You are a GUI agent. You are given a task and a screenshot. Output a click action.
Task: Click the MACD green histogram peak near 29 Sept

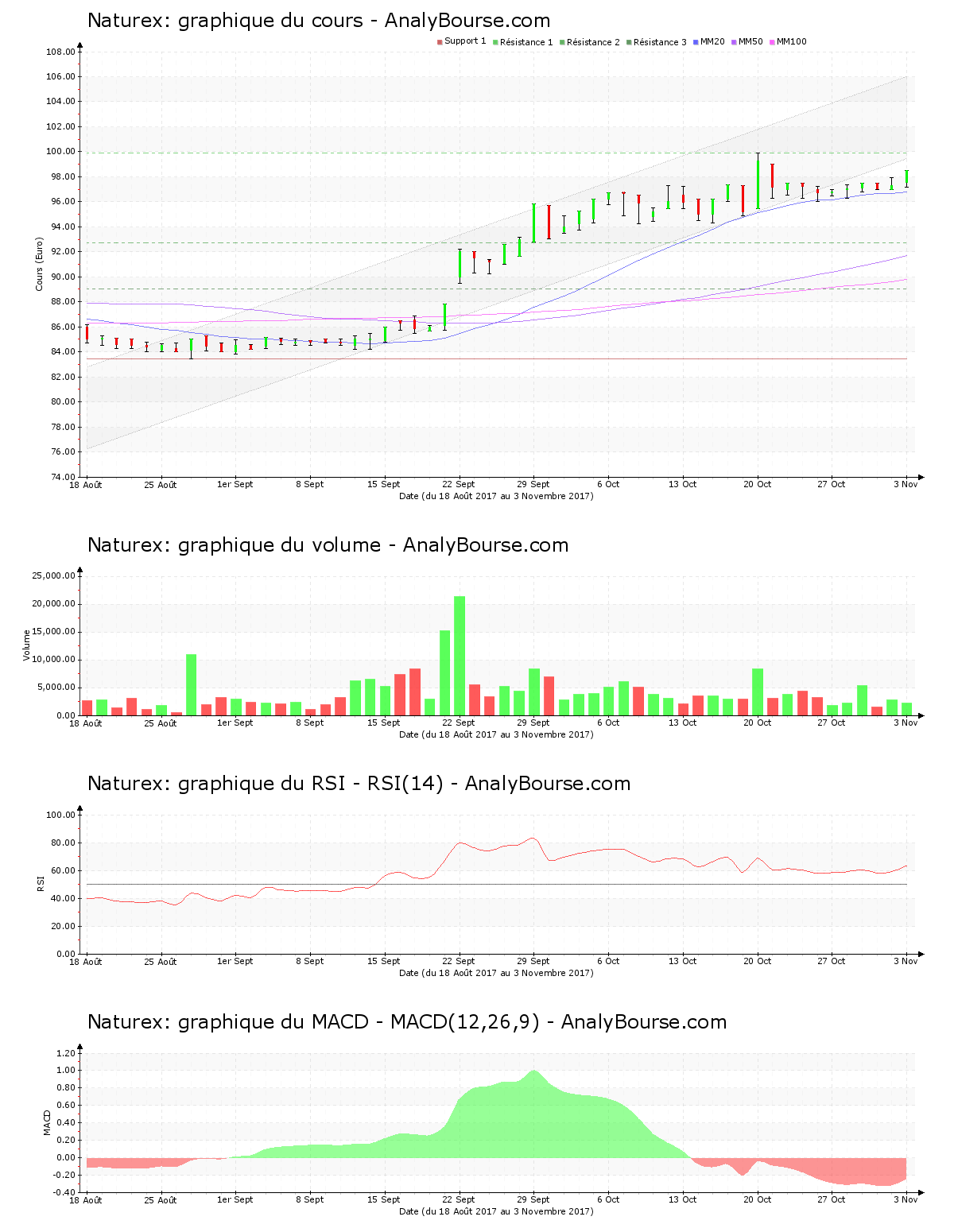coord(533,1113)
